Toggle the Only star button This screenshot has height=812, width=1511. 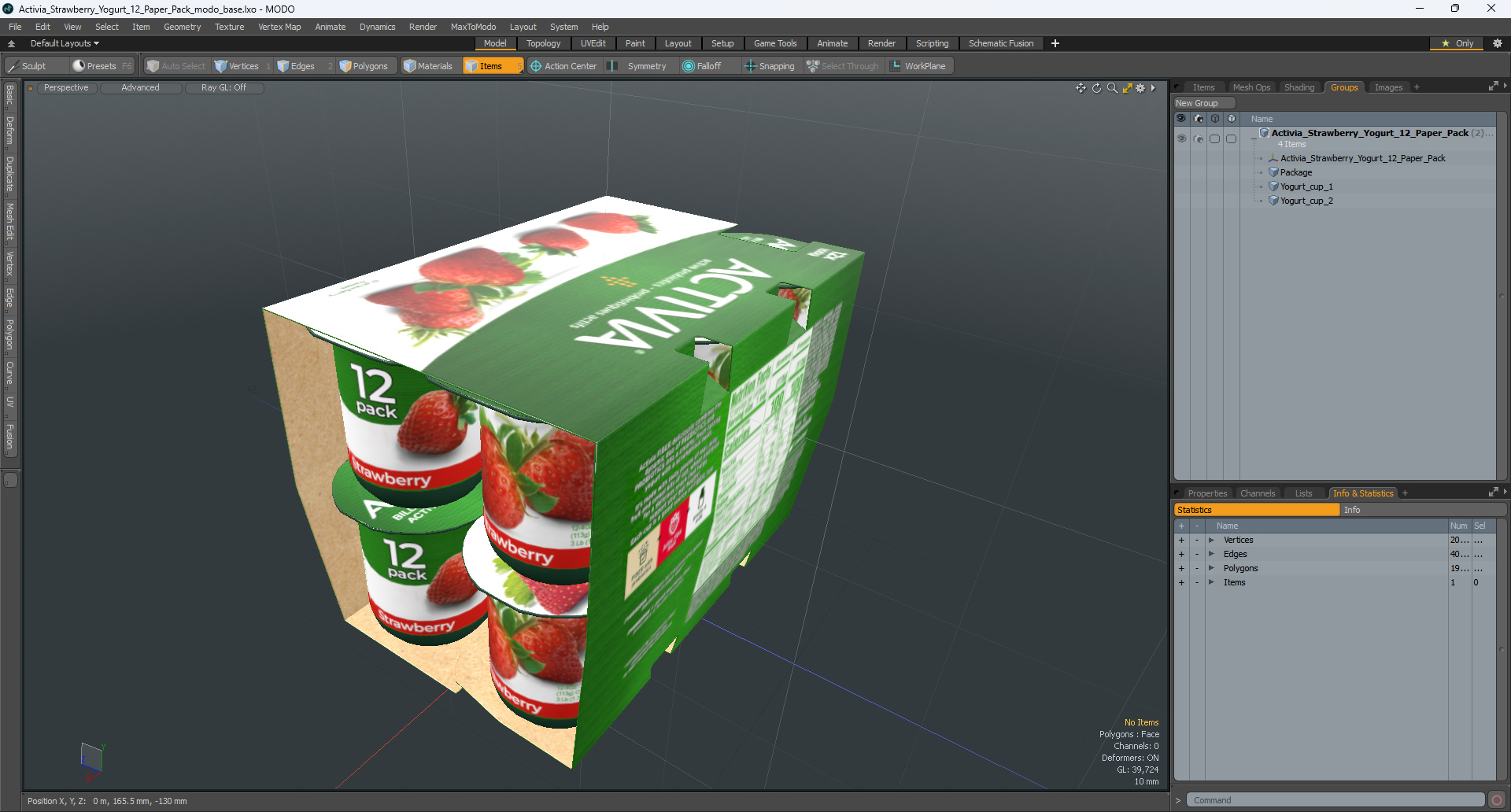[1457, 43]
